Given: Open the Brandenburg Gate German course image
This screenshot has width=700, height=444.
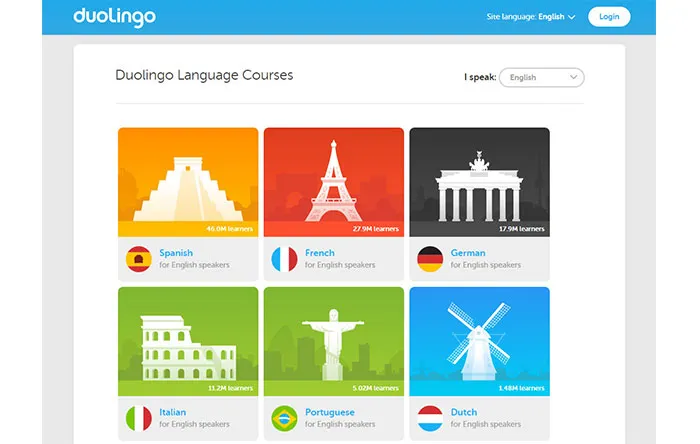Looking at the screenshot, I should (479, 182).
